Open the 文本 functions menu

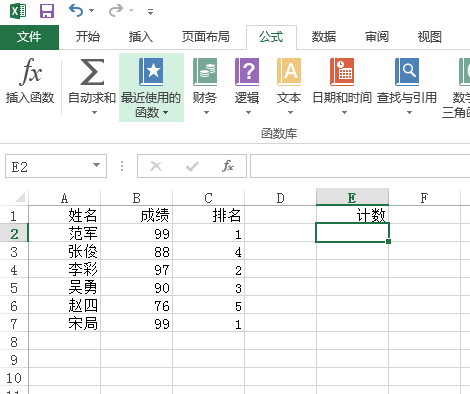[x=289, y=87]
